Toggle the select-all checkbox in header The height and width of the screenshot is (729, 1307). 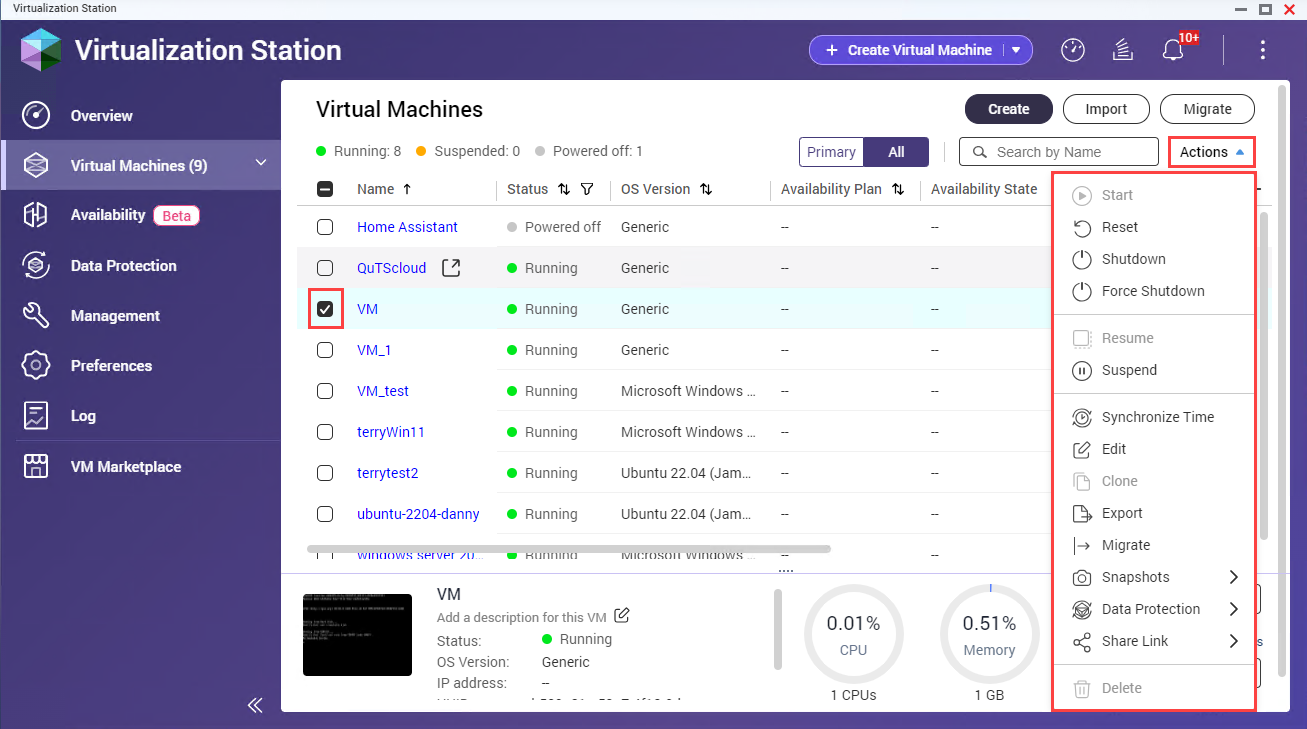click(325, 189)
